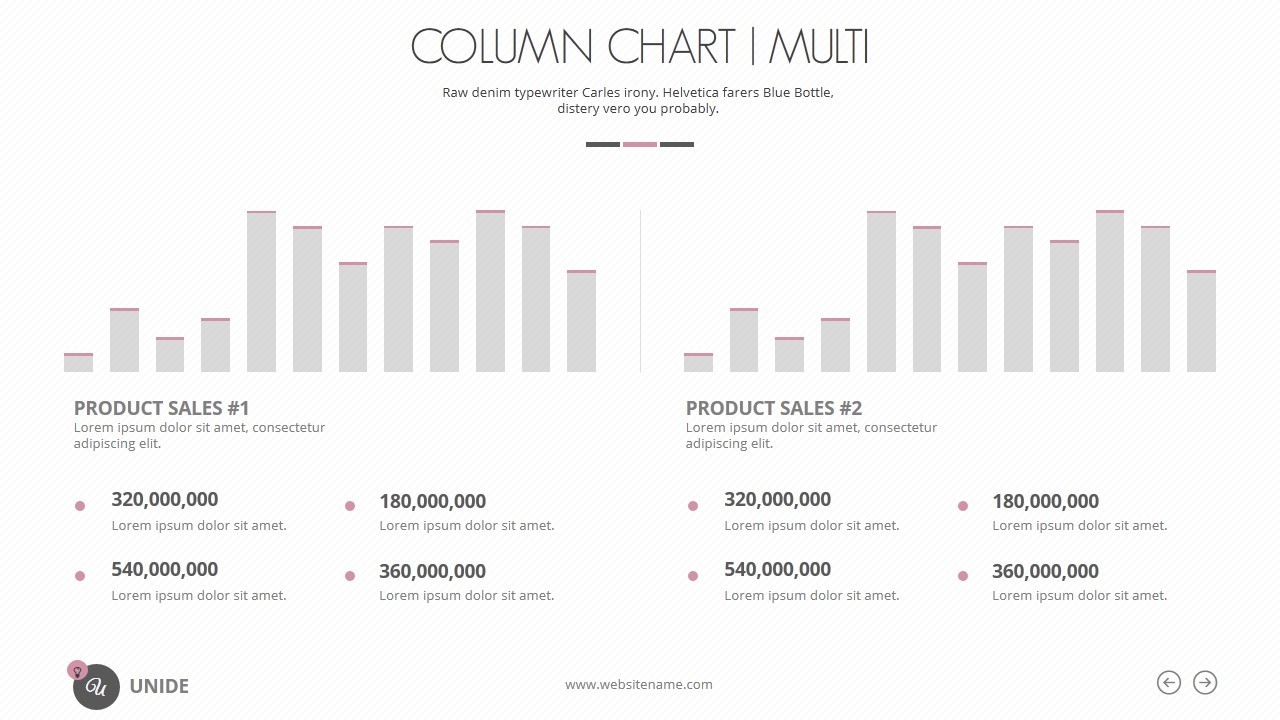Select the PRODUCT SALES #1 heading
Screen dimensions: 1280x720
point(161,408)
